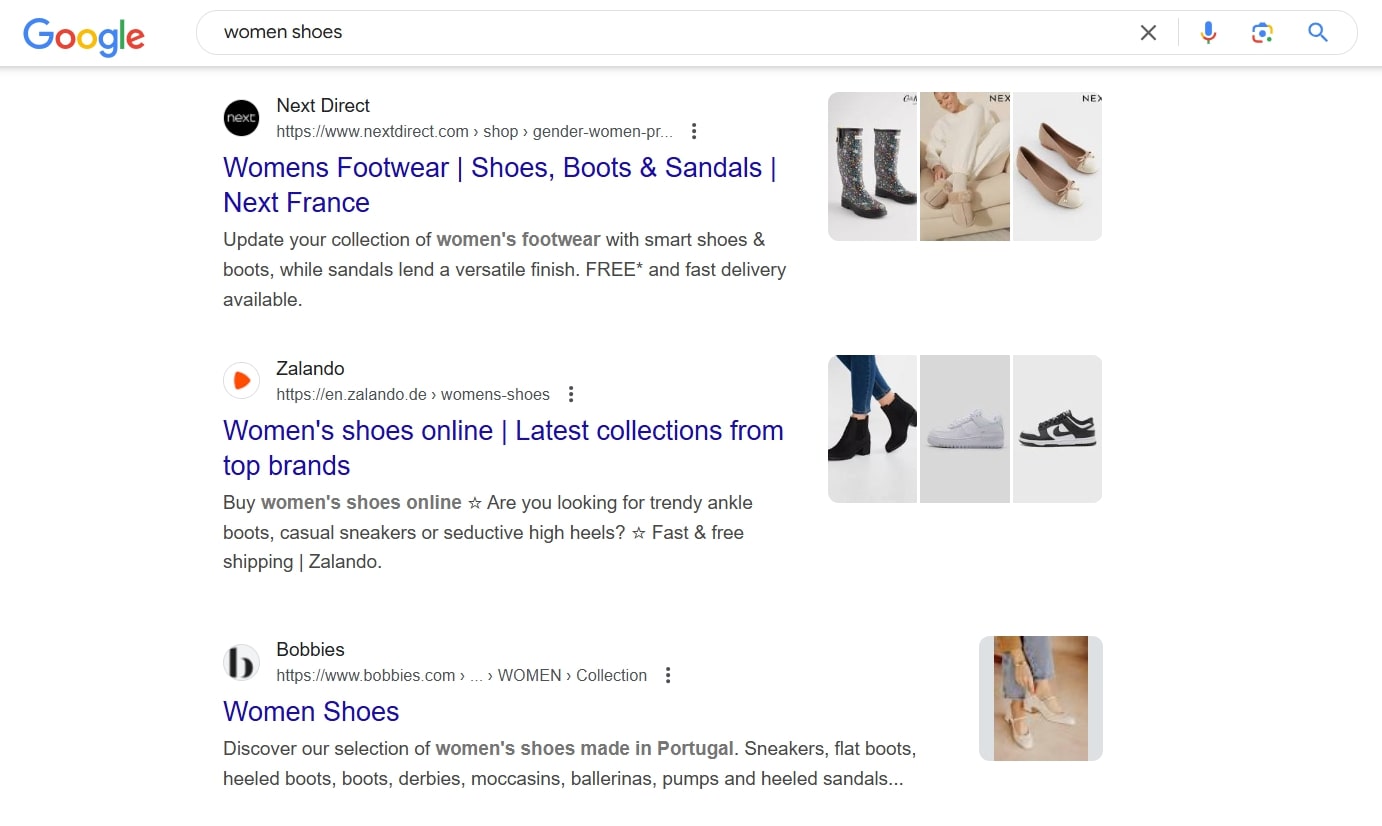Click the Zalando 'Buy women's shoes online' snippet
The width and height of the screenshot is (1382, 826).
point(488,532)
